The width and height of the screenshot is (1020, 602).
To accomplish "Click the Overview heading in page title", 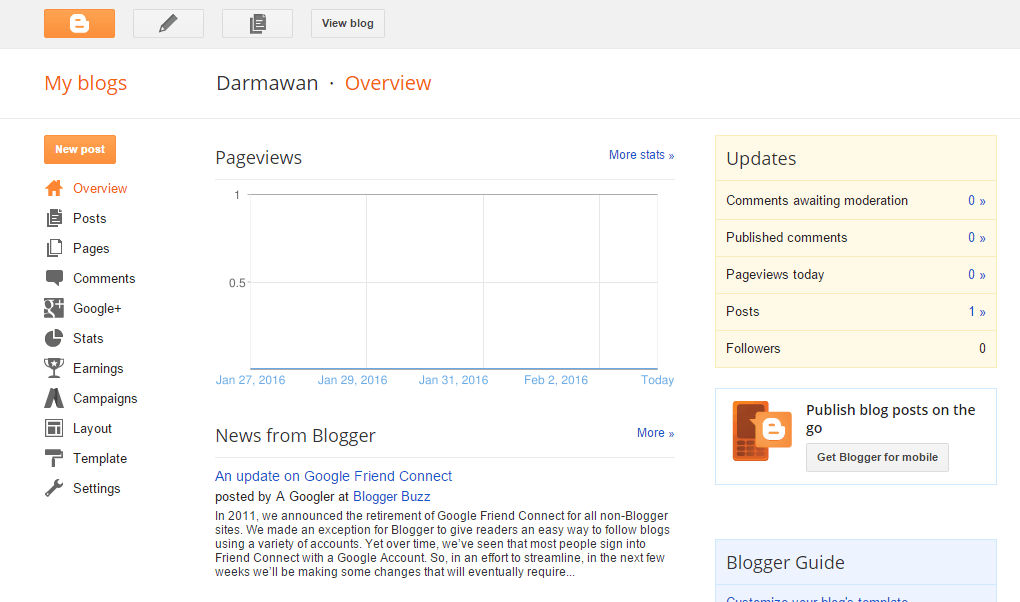I will coord(388,83).
